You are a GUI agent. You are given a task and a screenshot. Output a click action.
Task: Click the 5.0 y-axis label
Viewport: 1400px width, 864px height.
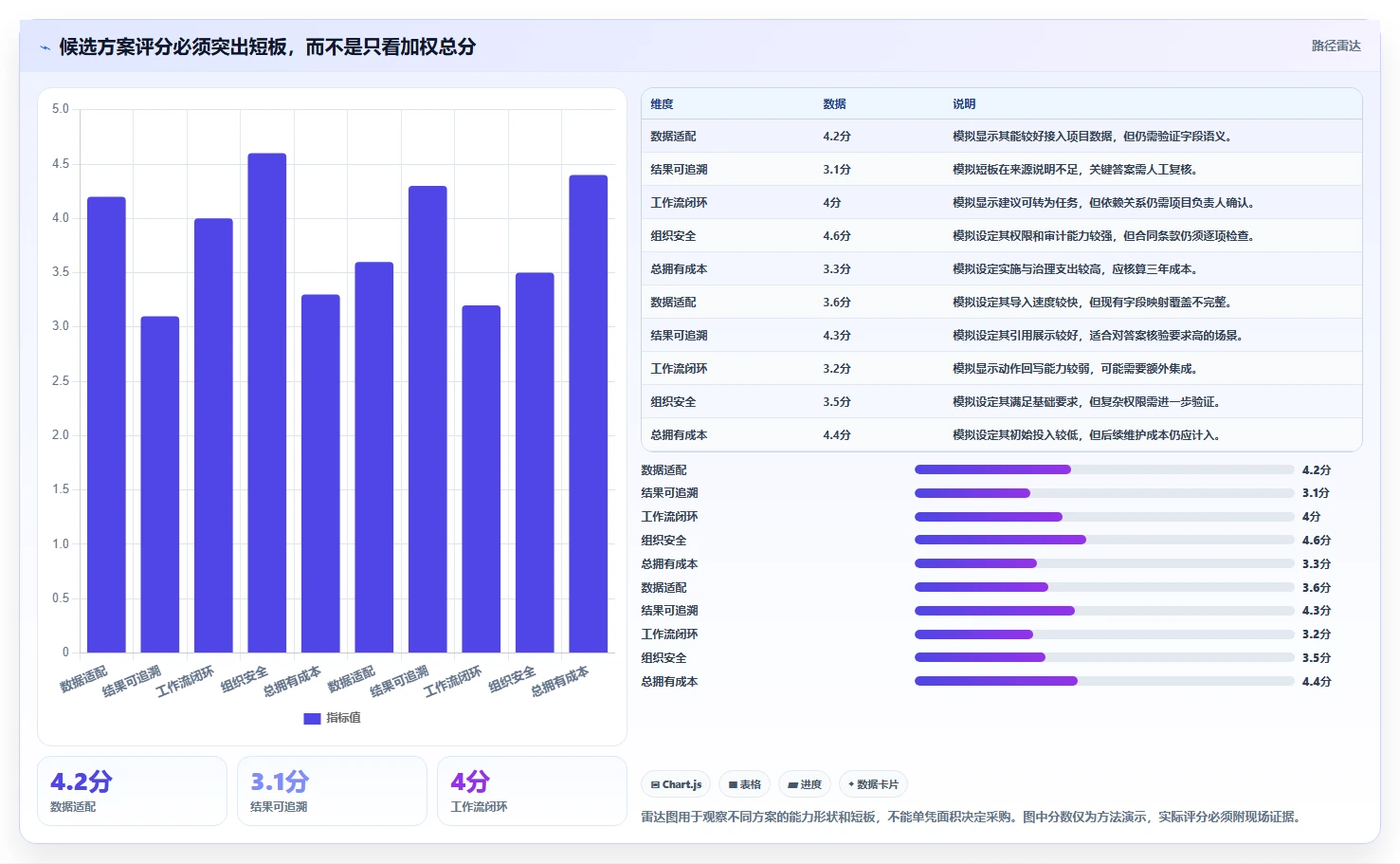point(61,109)
